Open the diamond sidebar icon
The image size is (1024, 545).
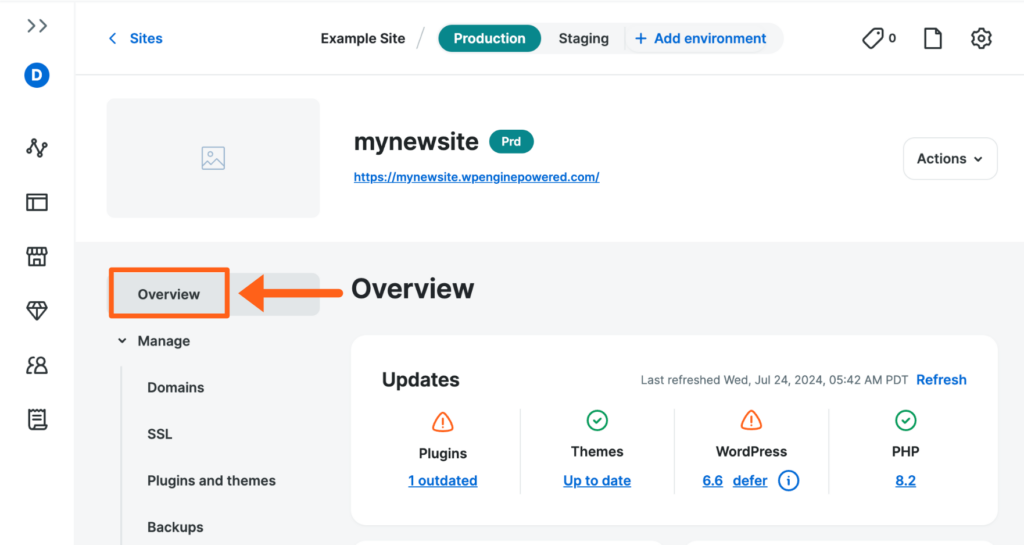pyautogui.click(x=37, y=311)
